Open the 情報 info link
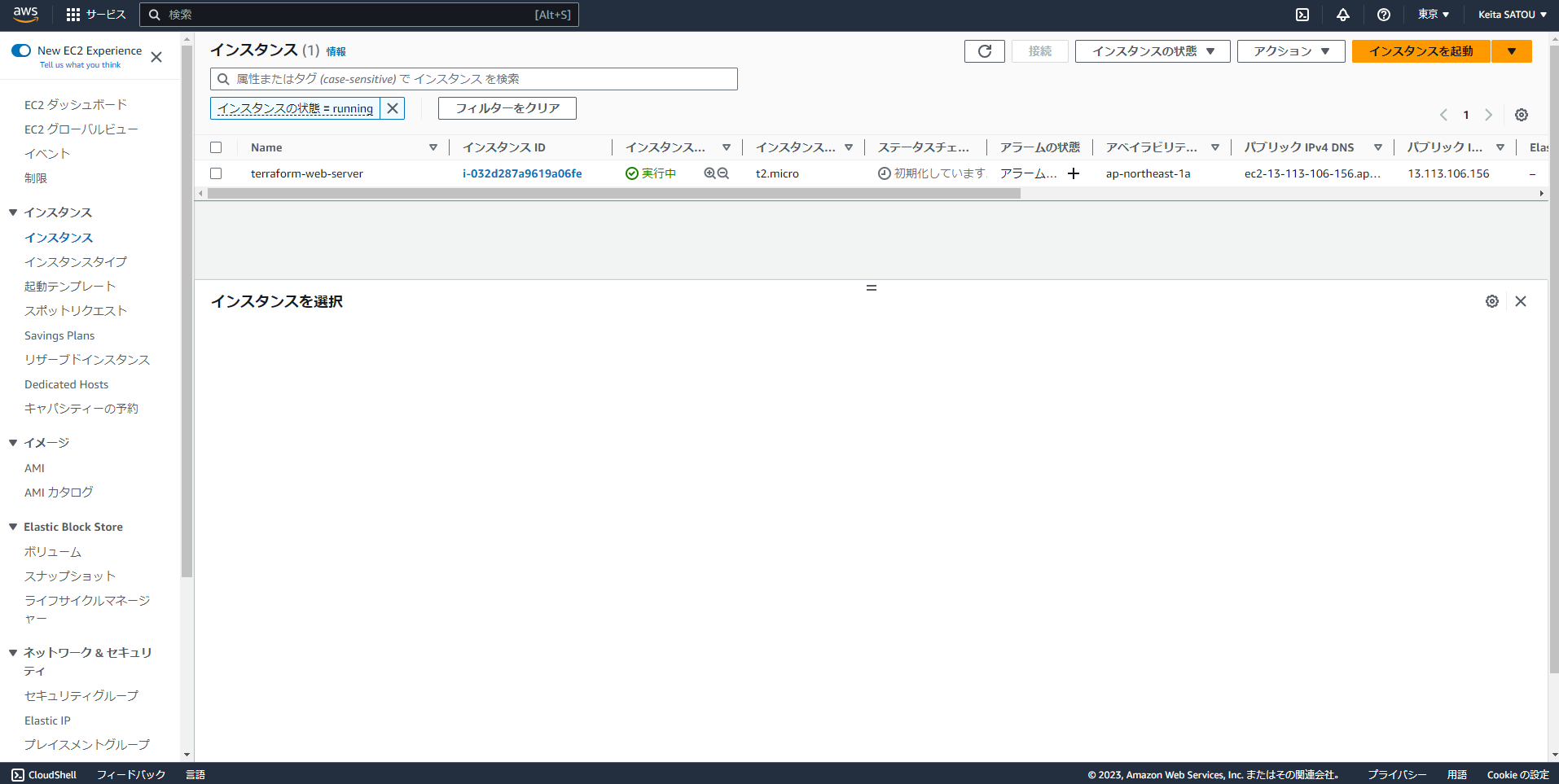Viewport: 1559px width, 784px height. click(x=336, y=52)
